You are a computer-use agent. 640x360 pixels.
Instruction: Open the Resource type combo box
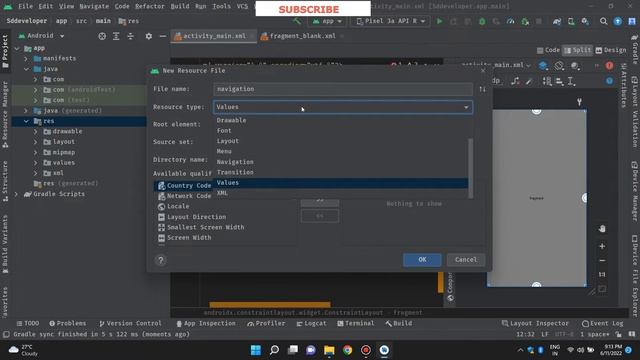point(343,107)
